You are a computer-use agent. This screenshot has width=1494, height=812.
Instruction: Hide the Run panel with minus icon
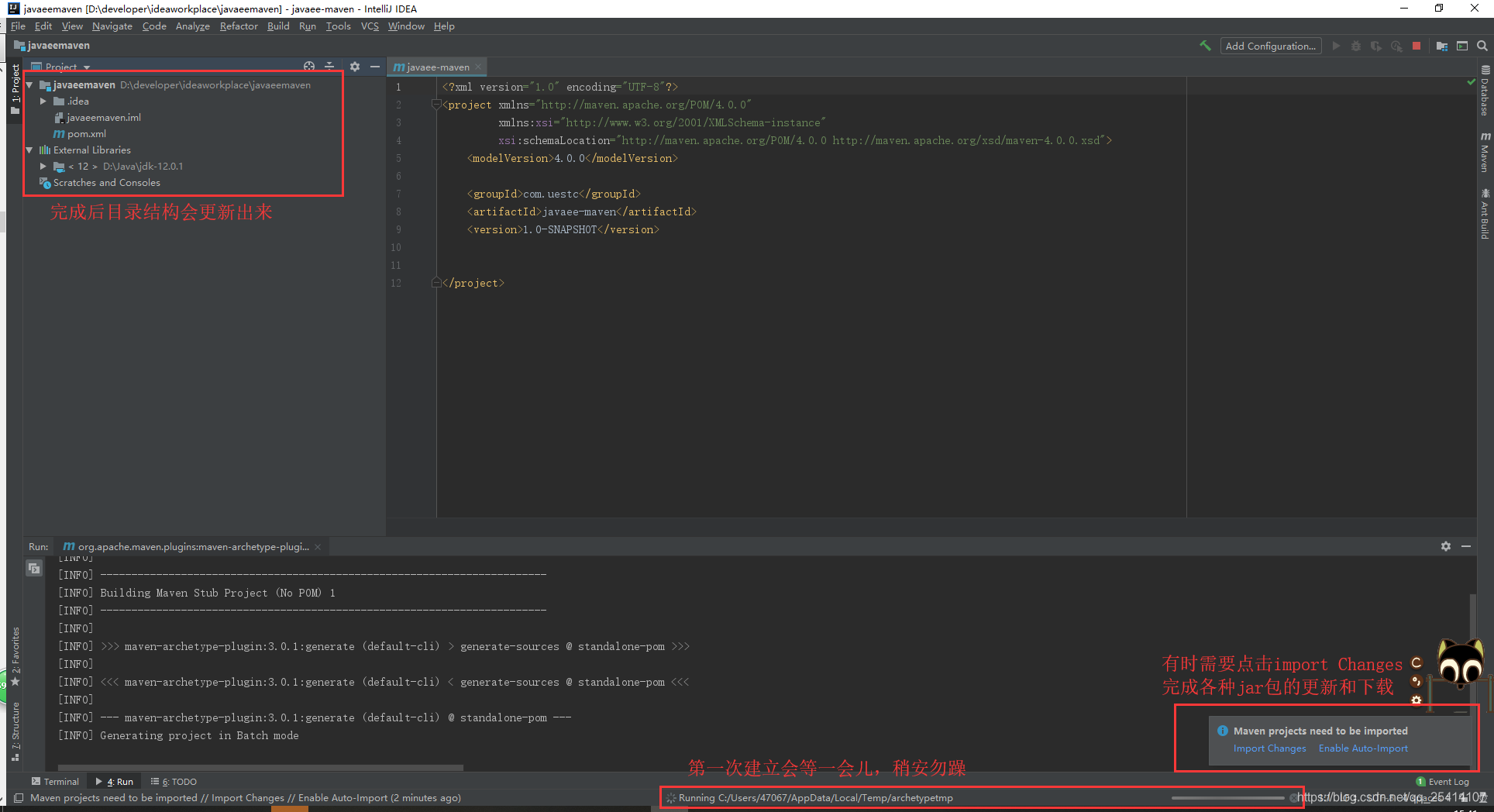click(x=1466, y=546)
